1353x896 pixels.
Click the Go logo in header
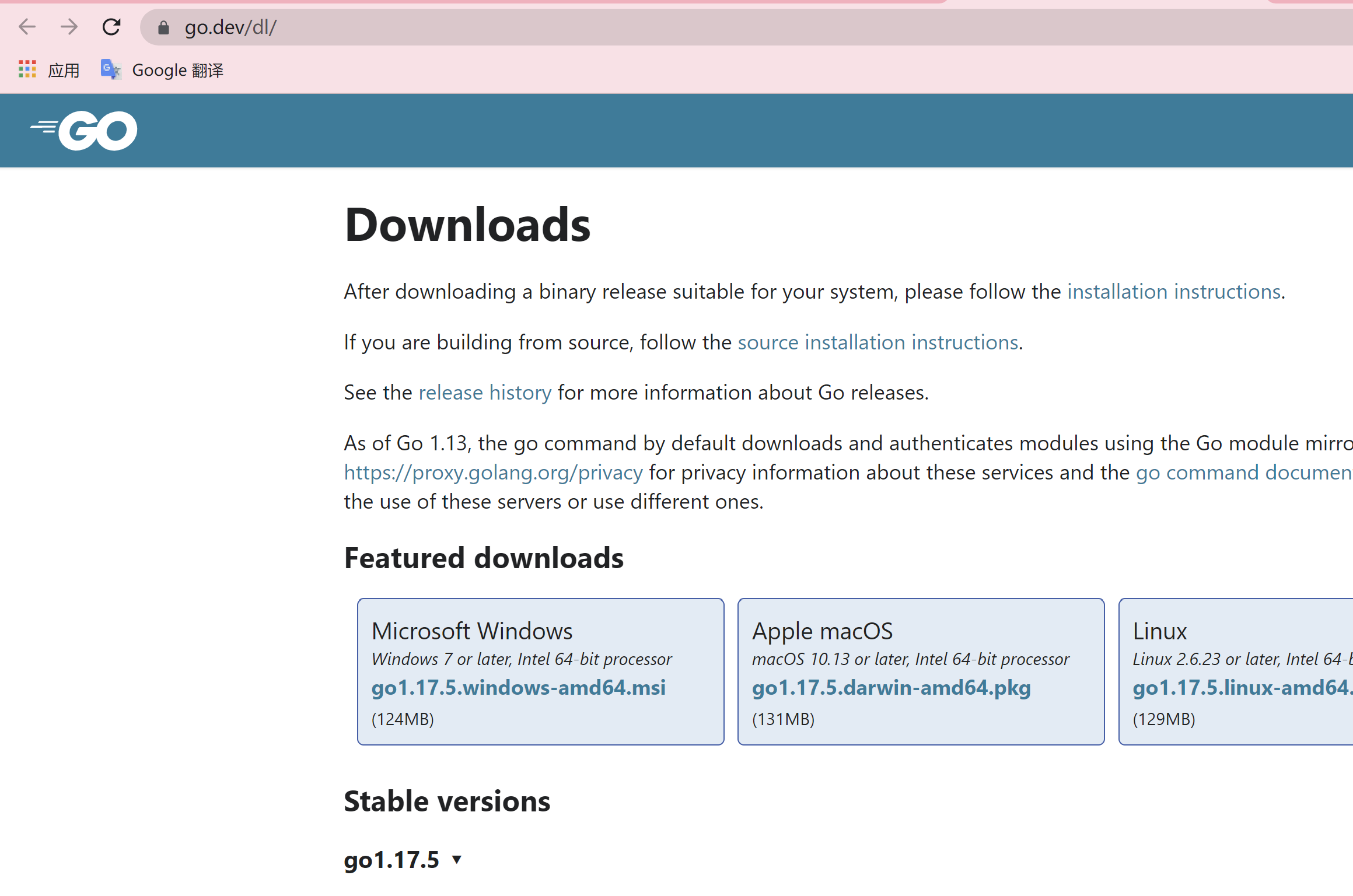point(84,131)
